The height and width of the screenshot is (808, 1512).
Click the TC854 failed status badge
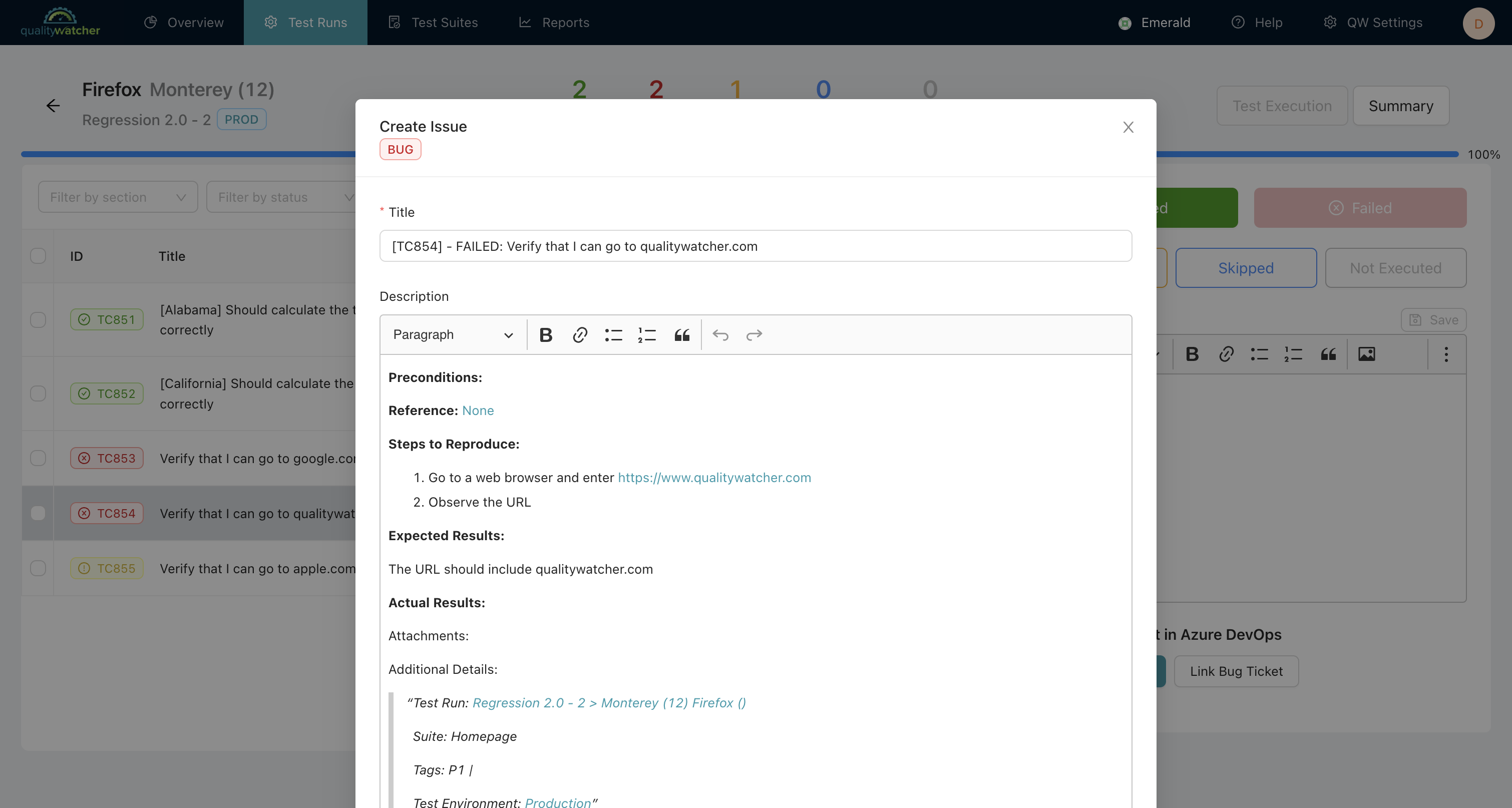(x=107, y=514)
